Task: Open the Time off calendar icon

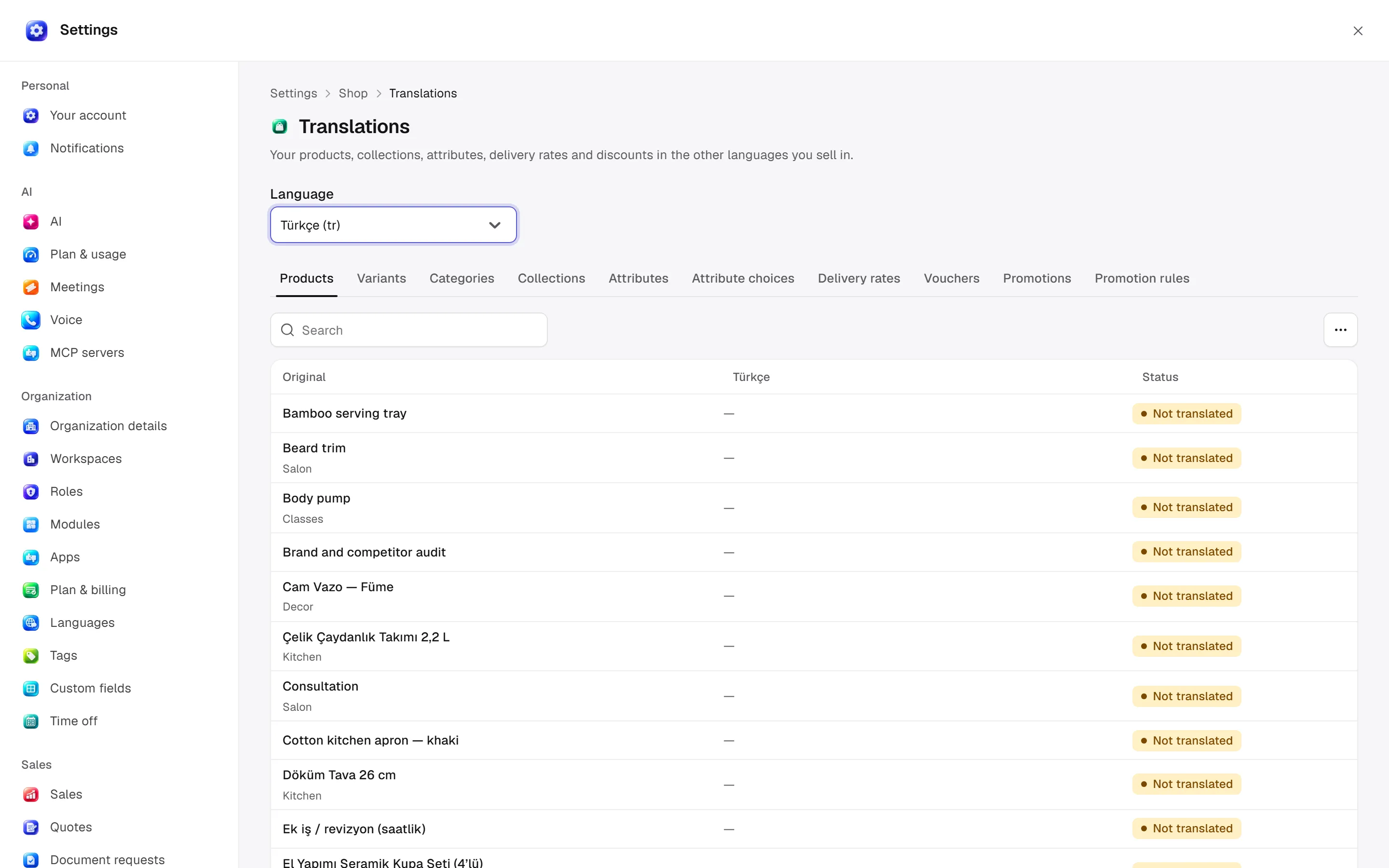Action: 30,720
